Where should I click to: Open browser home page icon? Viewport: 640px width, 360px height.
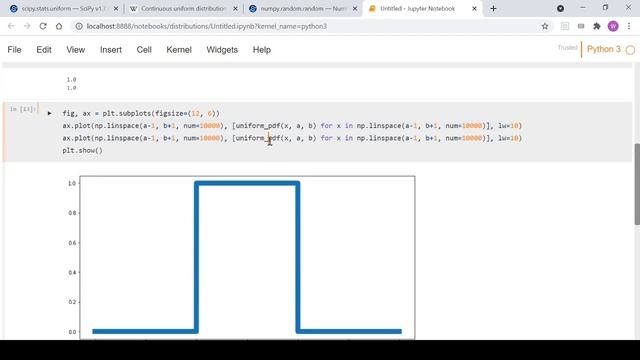59,26
